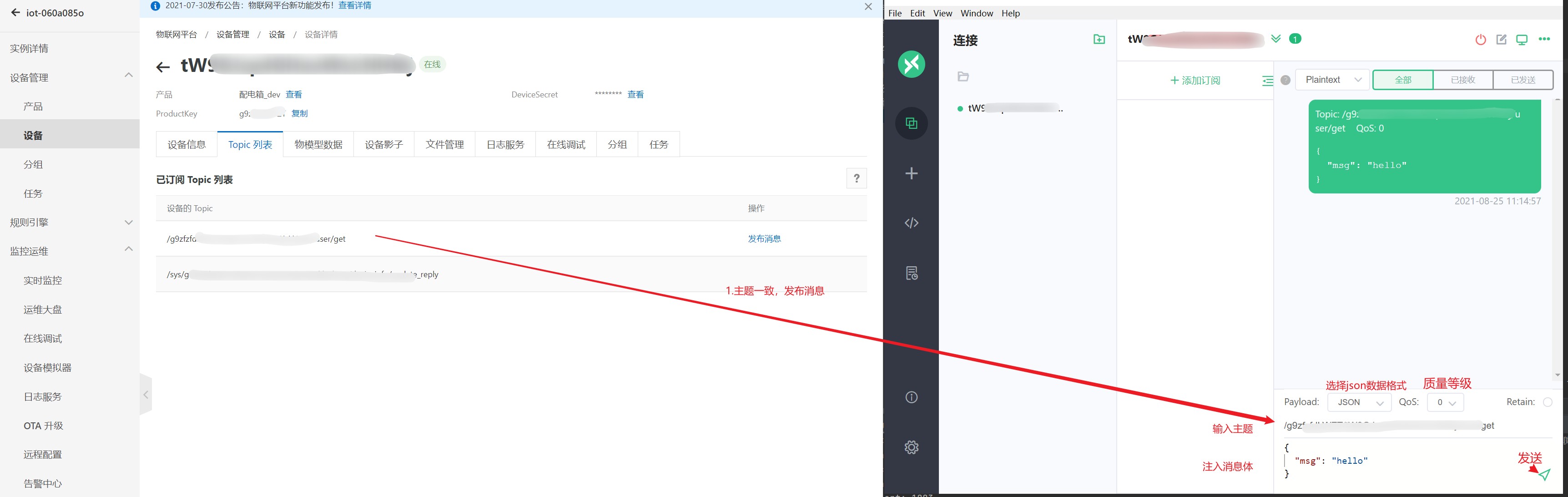Image resolution: width=1568 pixels, height=497 pixels.
Task: Open the QoS level dropdown
Action: (1445, 403)
